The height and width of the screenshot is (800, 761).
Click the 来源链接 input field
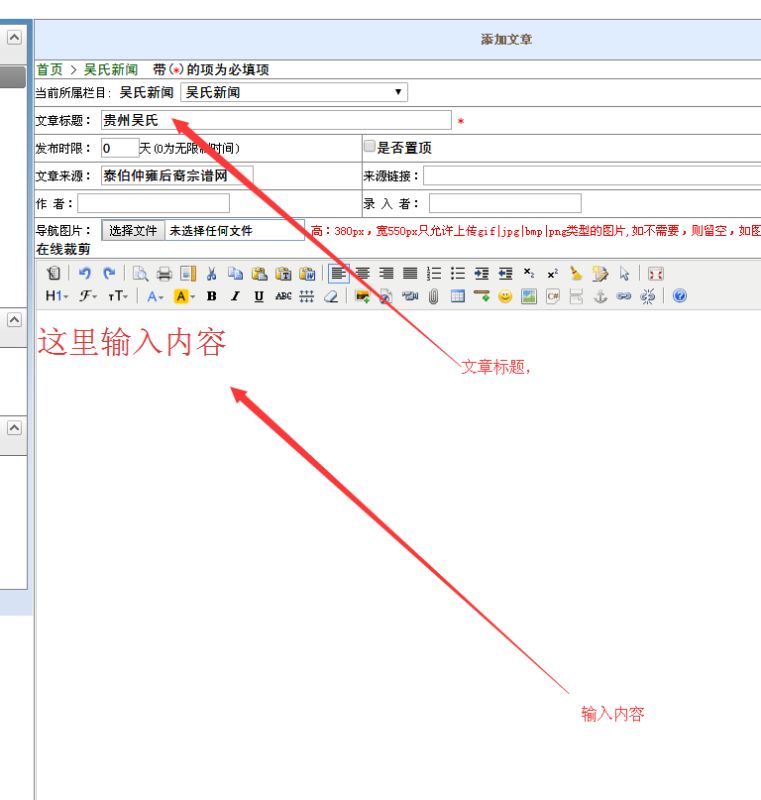click(x=590, y=176)
